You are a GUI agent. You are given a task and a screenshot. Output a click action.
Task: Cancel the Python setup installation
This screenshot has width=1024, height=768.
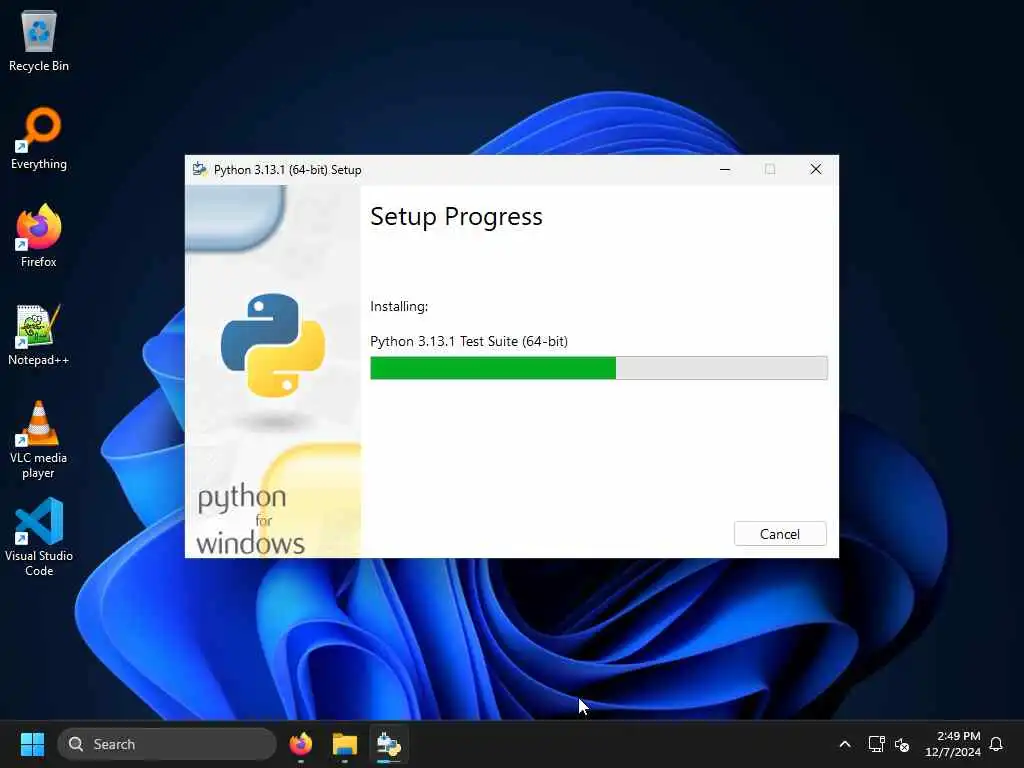(x=780, y=534)
